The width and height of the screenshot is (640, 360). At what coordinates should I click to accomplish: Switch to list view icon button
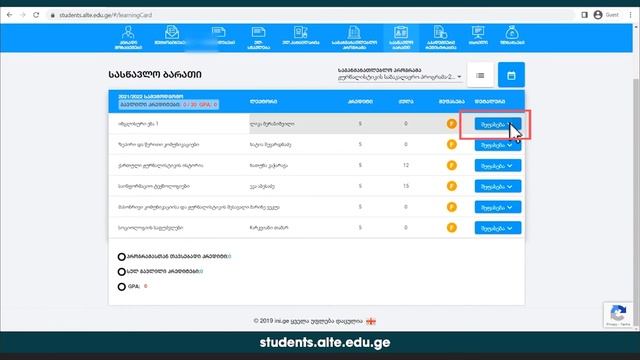pos(480,75)
